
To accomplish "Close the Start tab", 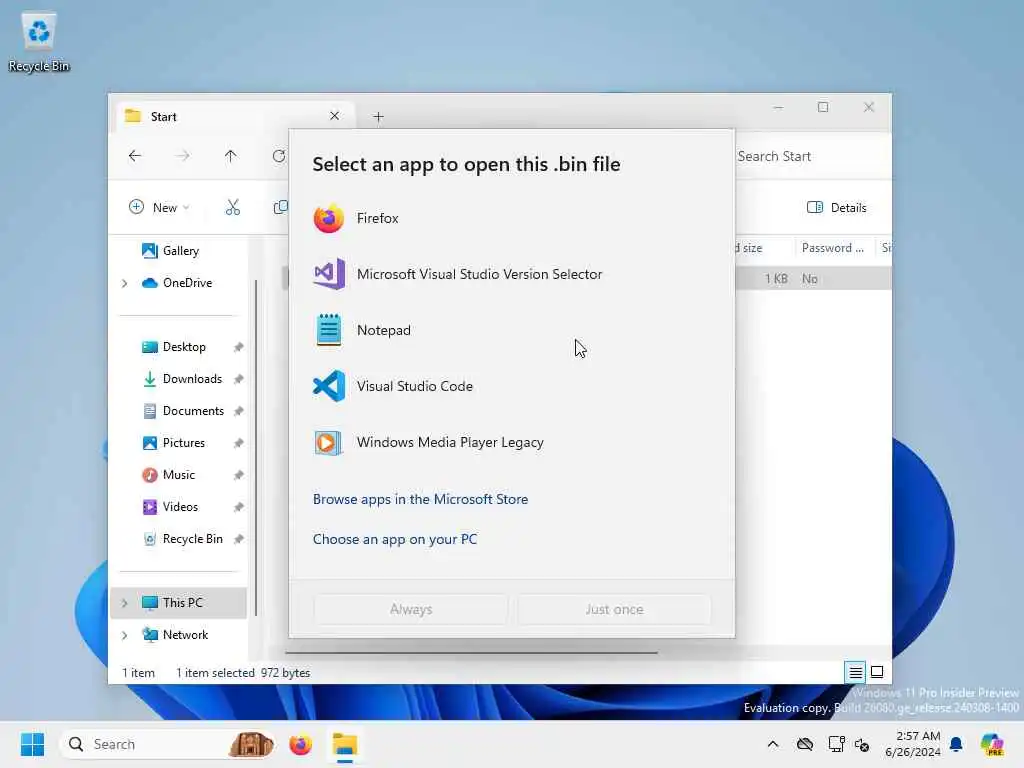I will (x=334, y=116).
